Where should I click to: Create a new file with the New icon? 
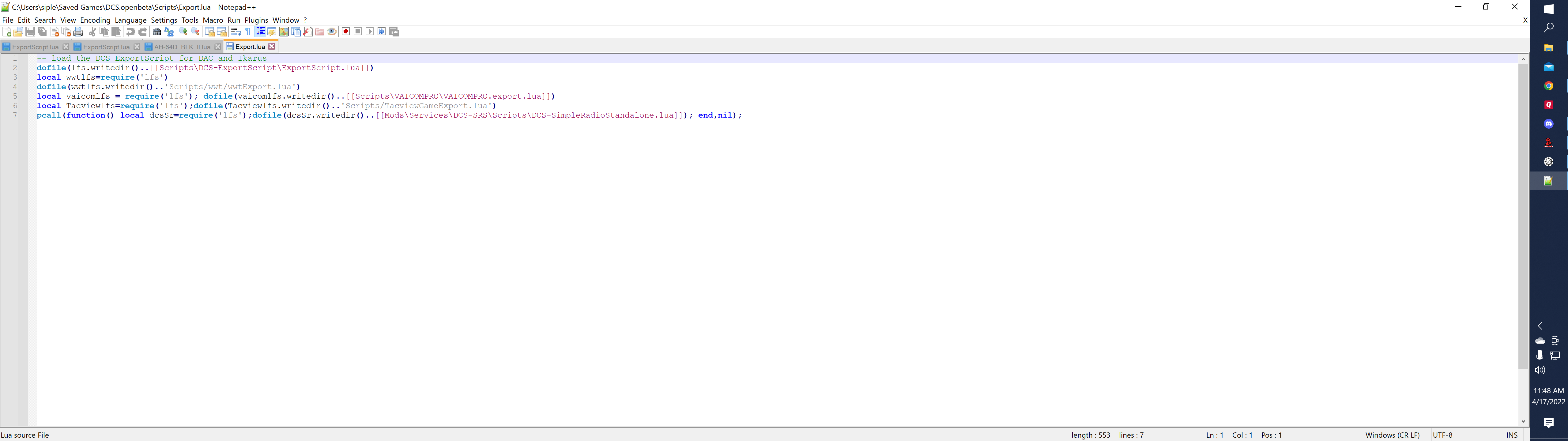7,32
